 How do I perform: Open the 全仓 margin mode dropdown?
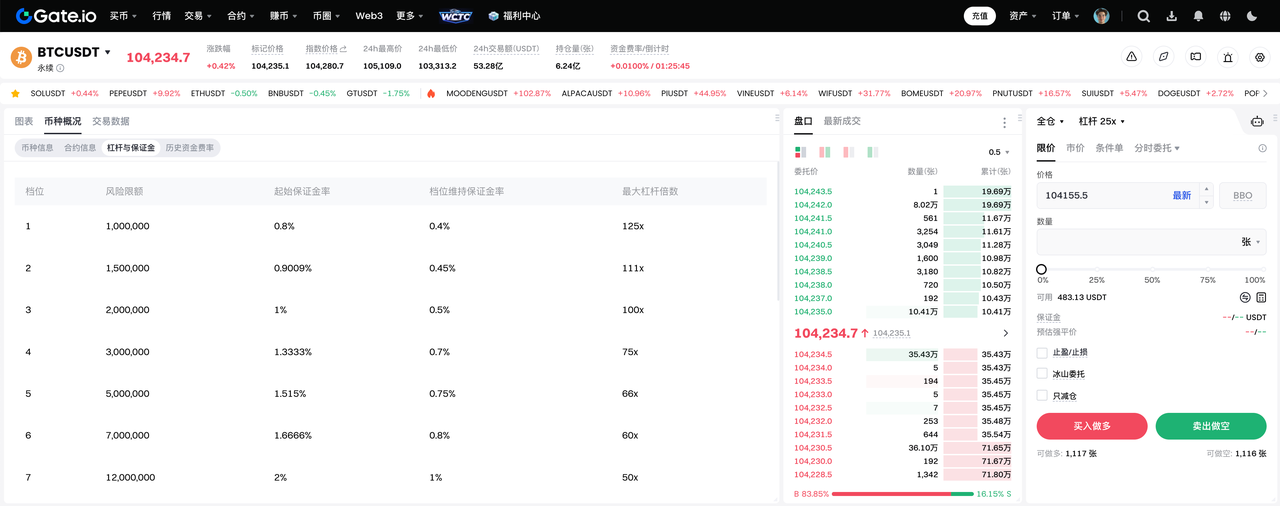(x=1051, y=121)
